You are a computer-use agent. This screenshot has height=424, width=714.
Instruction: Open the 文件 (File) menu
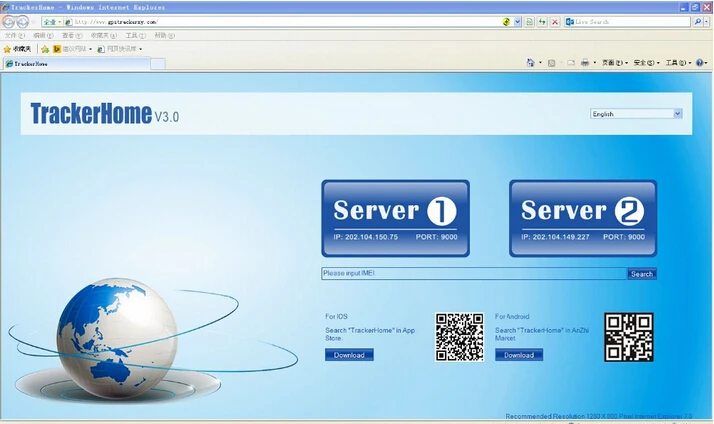click(15, 35)
